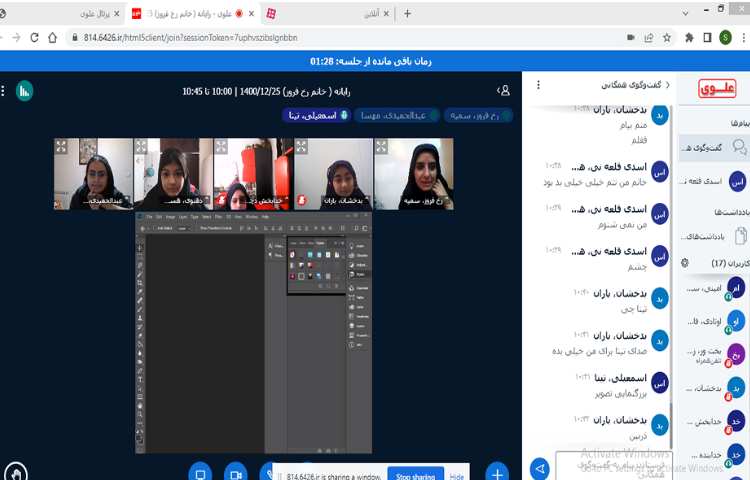This screenshot has height=480, width=750.
Task: Open the blue plus actions button
Action: pos(497,472)
